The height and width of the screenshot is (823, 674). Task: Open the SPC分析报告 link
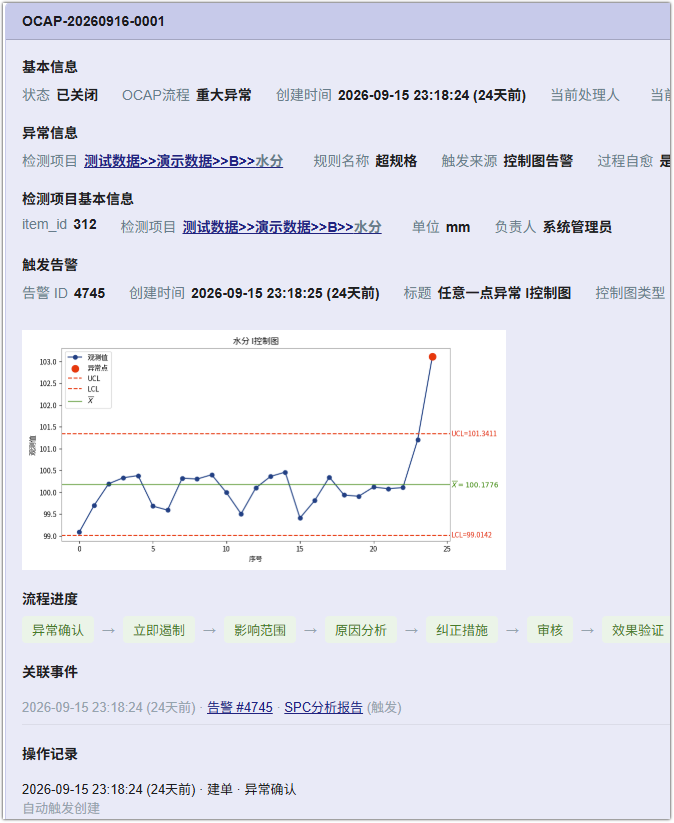323,708
